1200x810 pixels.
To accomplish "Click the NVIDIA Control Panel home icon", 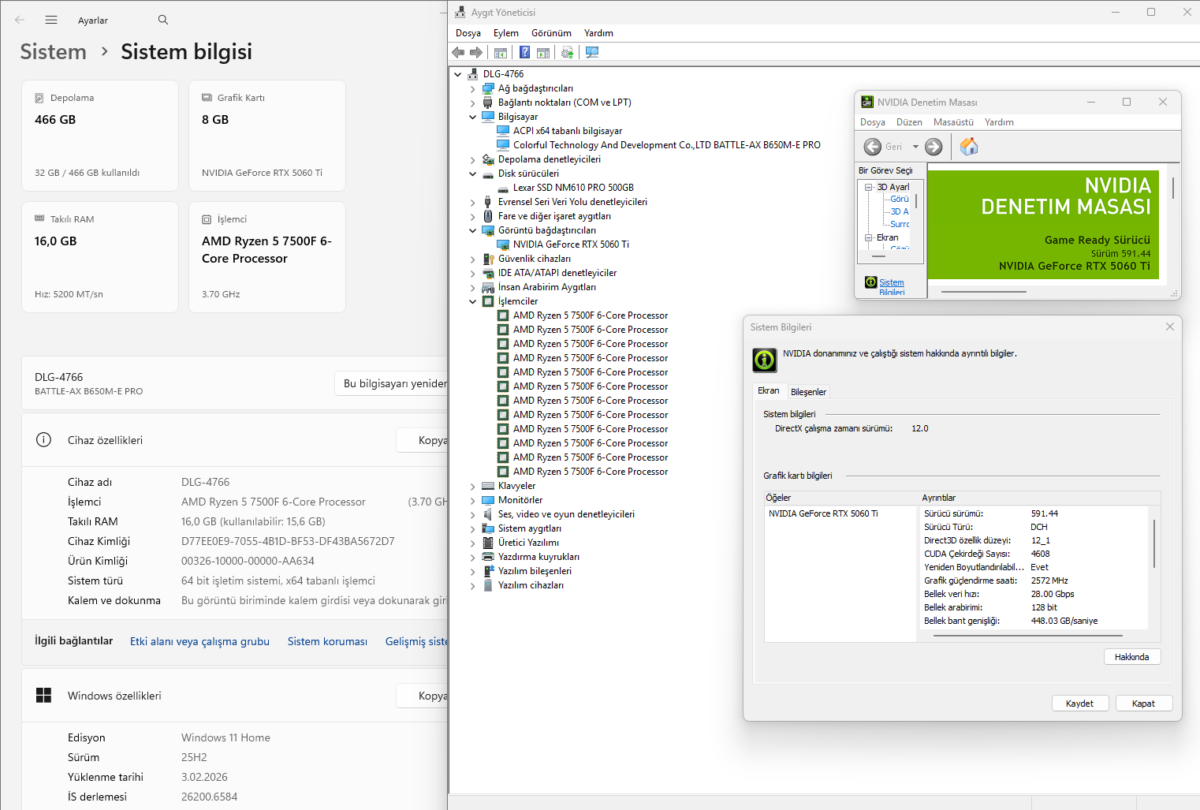I will coord(968,147).
